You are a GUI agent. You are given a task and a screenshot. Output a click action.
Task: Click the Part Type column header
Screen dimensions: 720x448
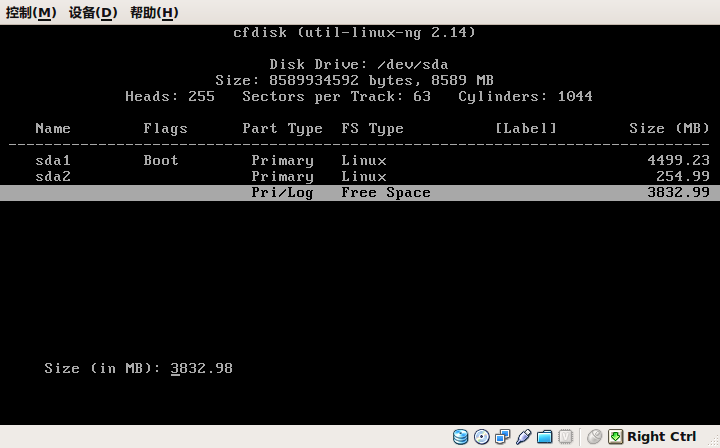pos(282,129)
